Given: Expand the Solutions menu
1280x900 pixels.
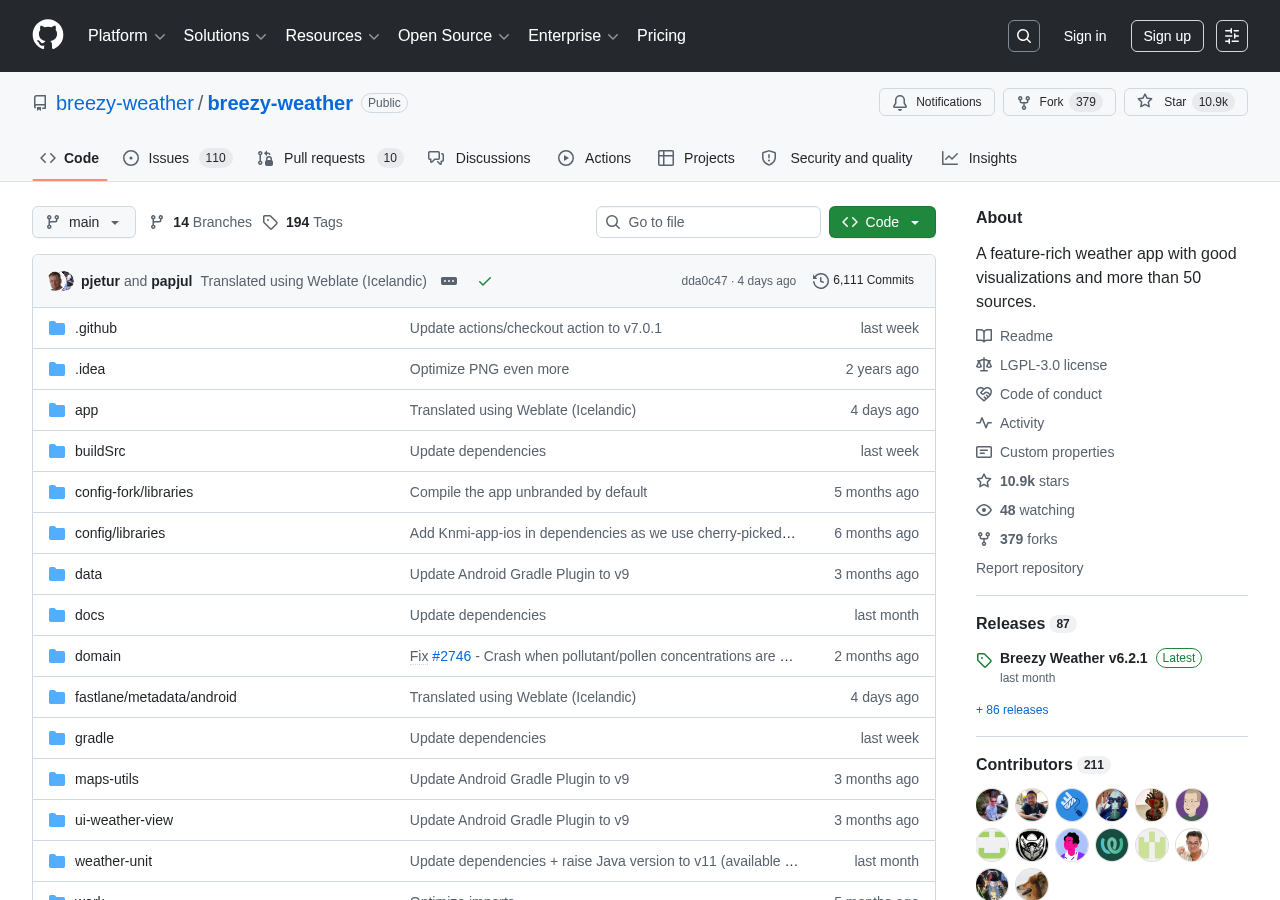Looking at the screenshot, I should [225, 36].
